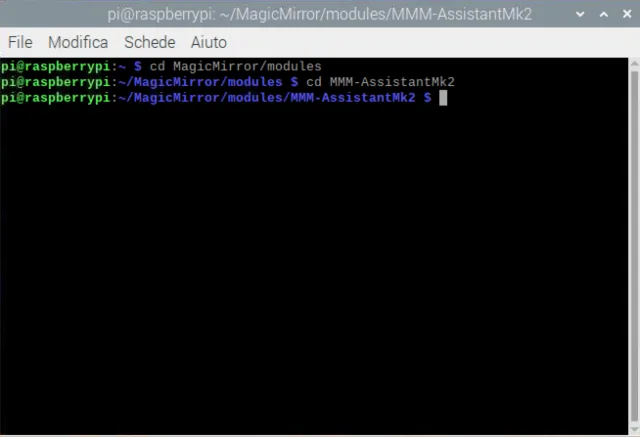Click pi@raspberrypi on the current prompt line
The width and height of the screenshot is (640, 437).
55,97
